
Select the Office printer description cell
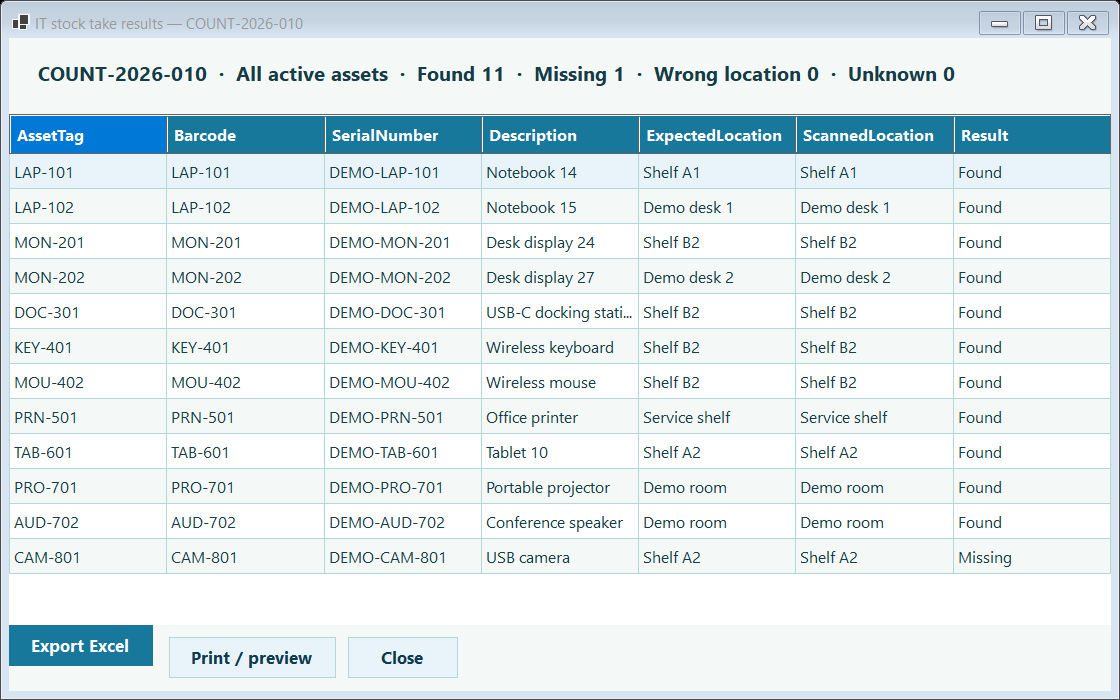(560, 417)
